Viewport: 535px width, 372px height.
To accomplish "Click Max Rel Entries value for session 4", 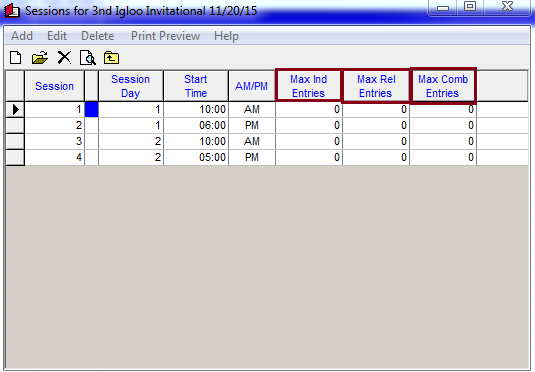I will coord(376,157).
